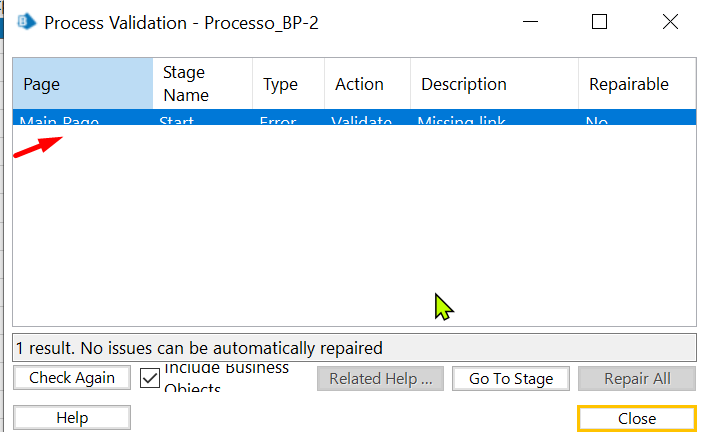Click the Type column header
The image size is (704, 432).
coord(288,84)
